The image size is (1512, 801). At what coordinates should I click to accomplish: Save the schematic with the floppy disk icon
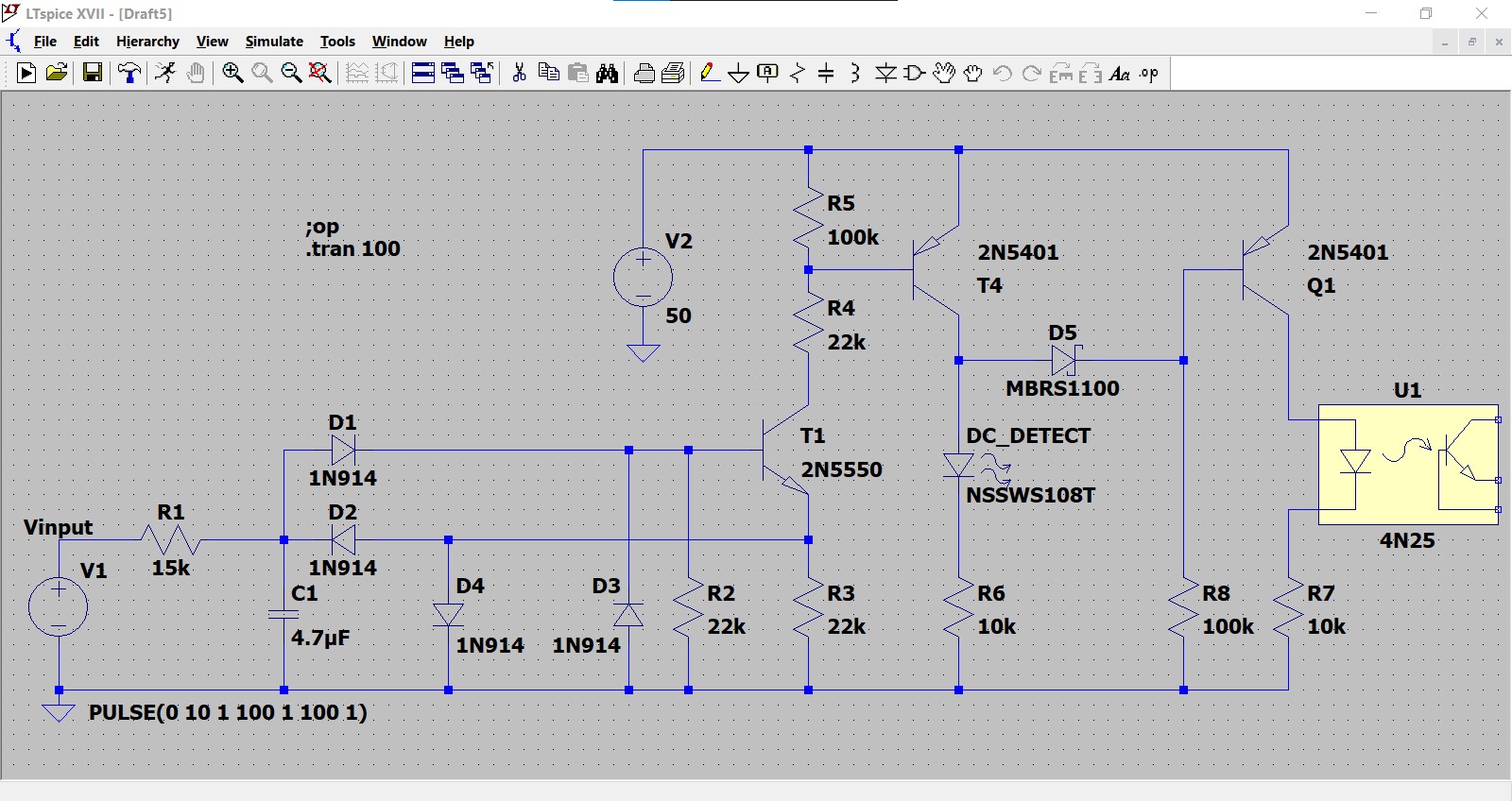pyautogui.click(x=93, y=73)
